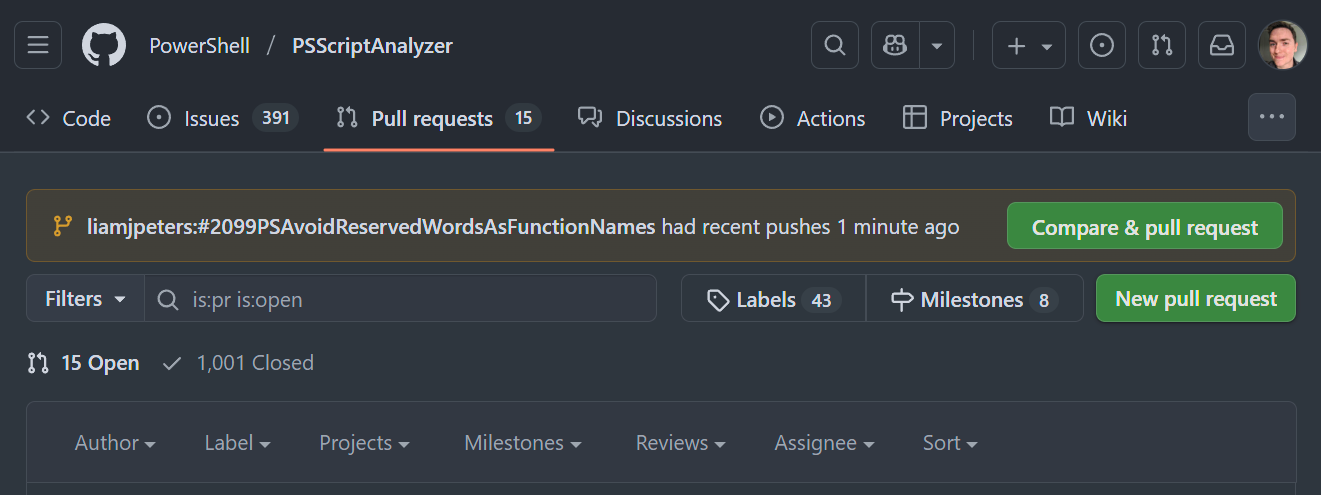Expand the Filters dropdown
1321x495 pixels.
86,298
